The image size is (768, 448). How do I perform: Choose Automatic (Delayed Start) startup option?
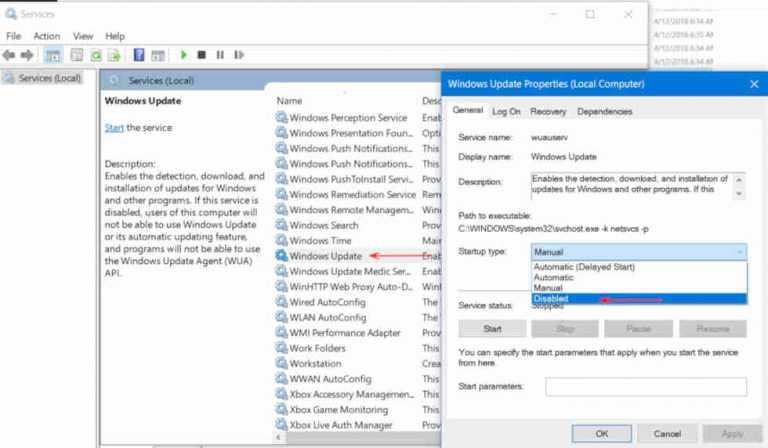point(639,267)
